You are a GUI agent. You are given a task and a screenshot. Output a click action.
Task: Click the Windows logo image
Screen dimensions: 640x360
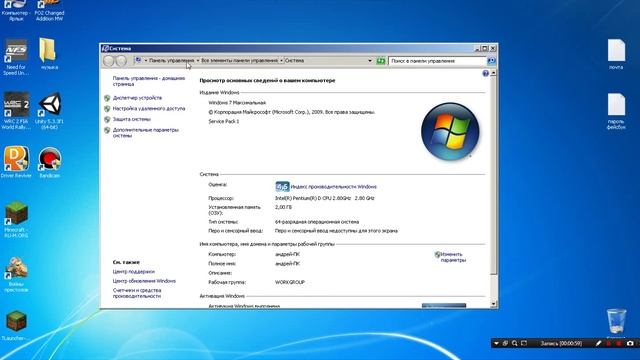(450, 131)
